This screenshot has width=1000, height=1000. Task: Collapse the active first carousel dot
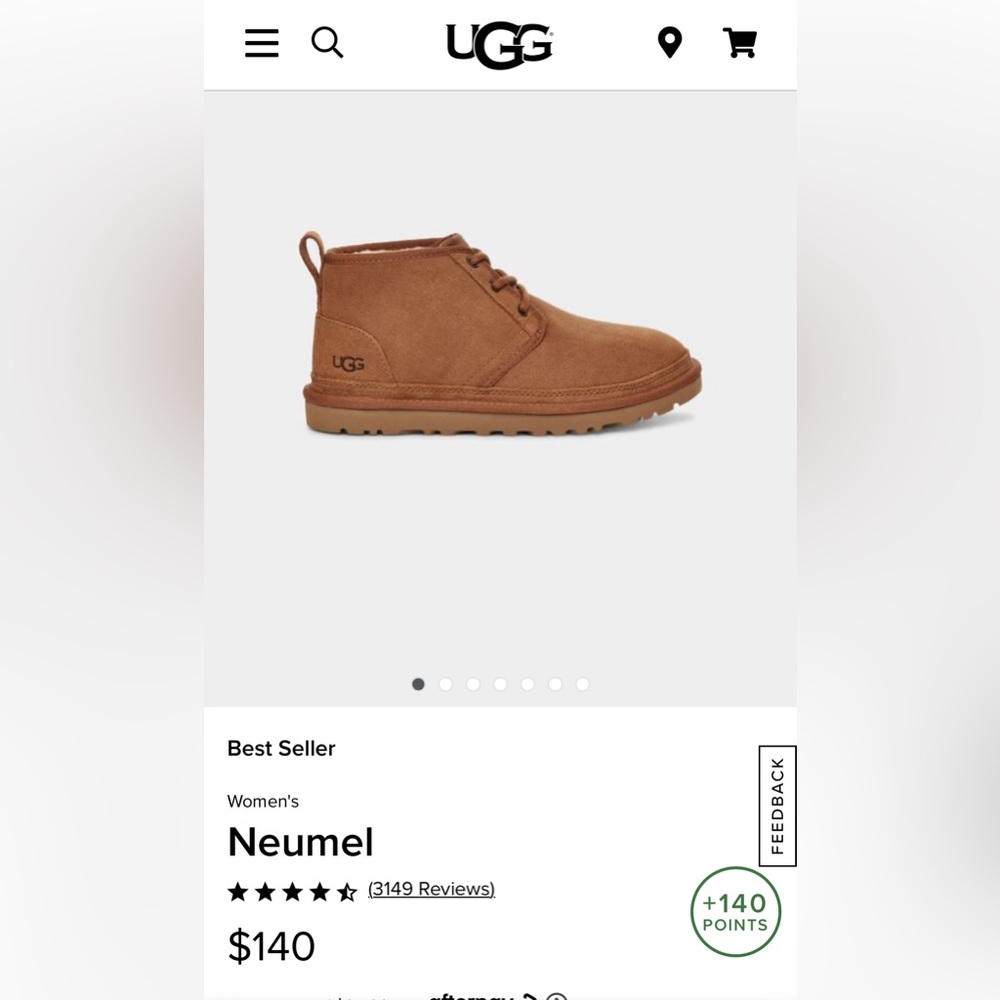(x=419, y=684)
